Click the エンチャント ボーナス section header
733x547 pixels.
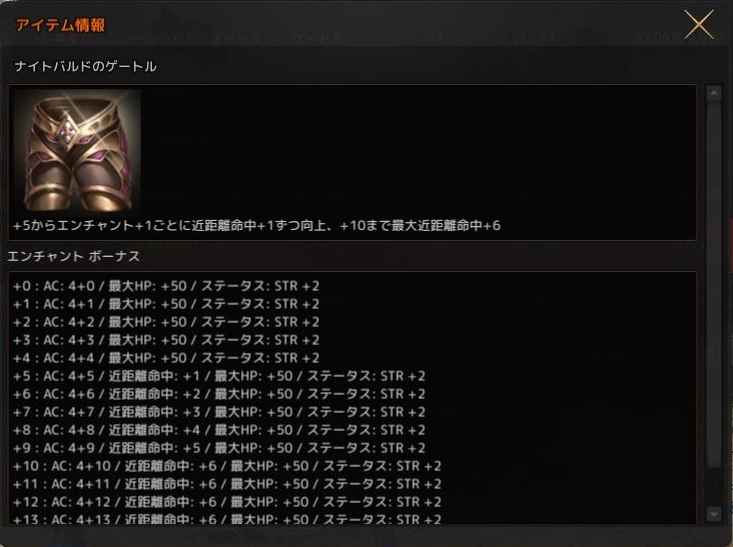73,256
